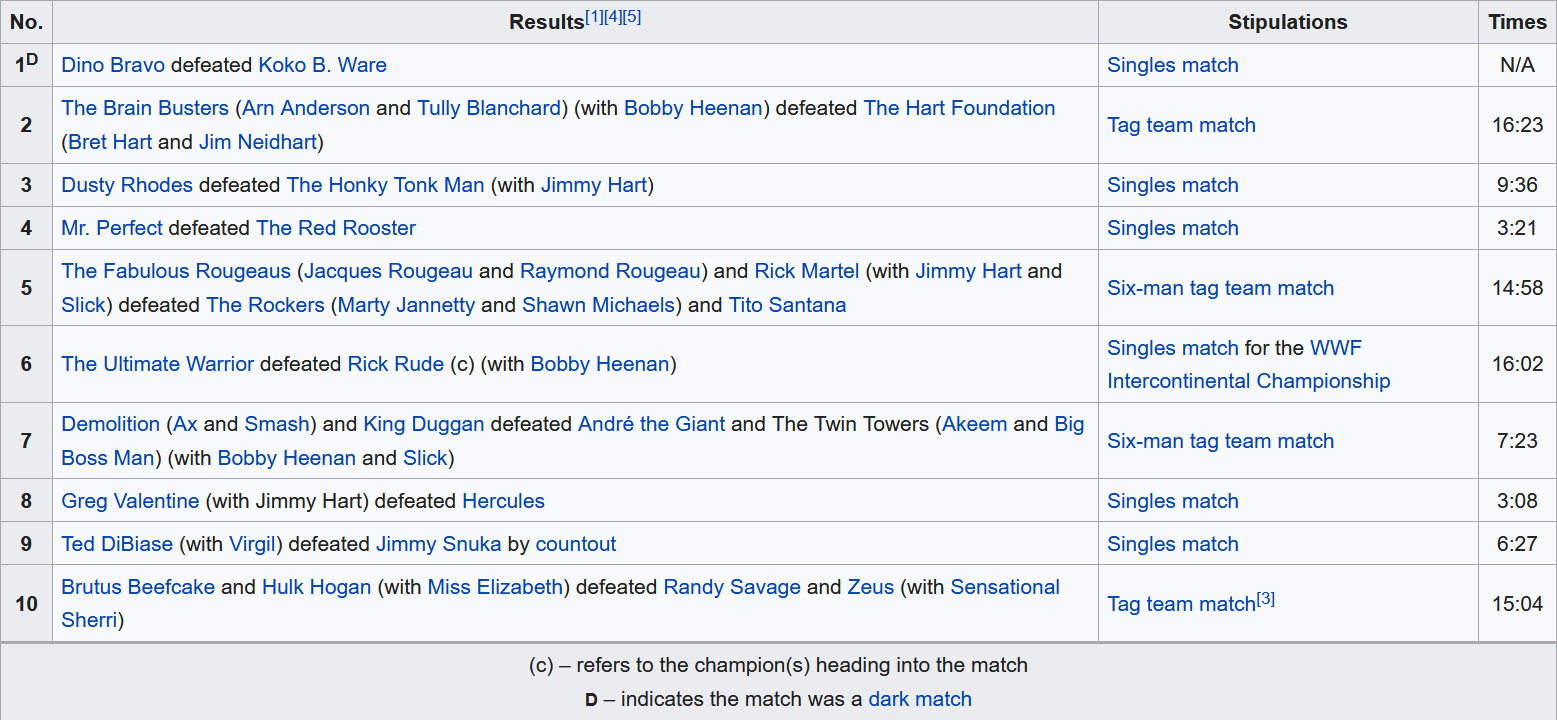Click the Mr. Perfect link
Viewport: 1557px width, 720px height.
(112, 228)
